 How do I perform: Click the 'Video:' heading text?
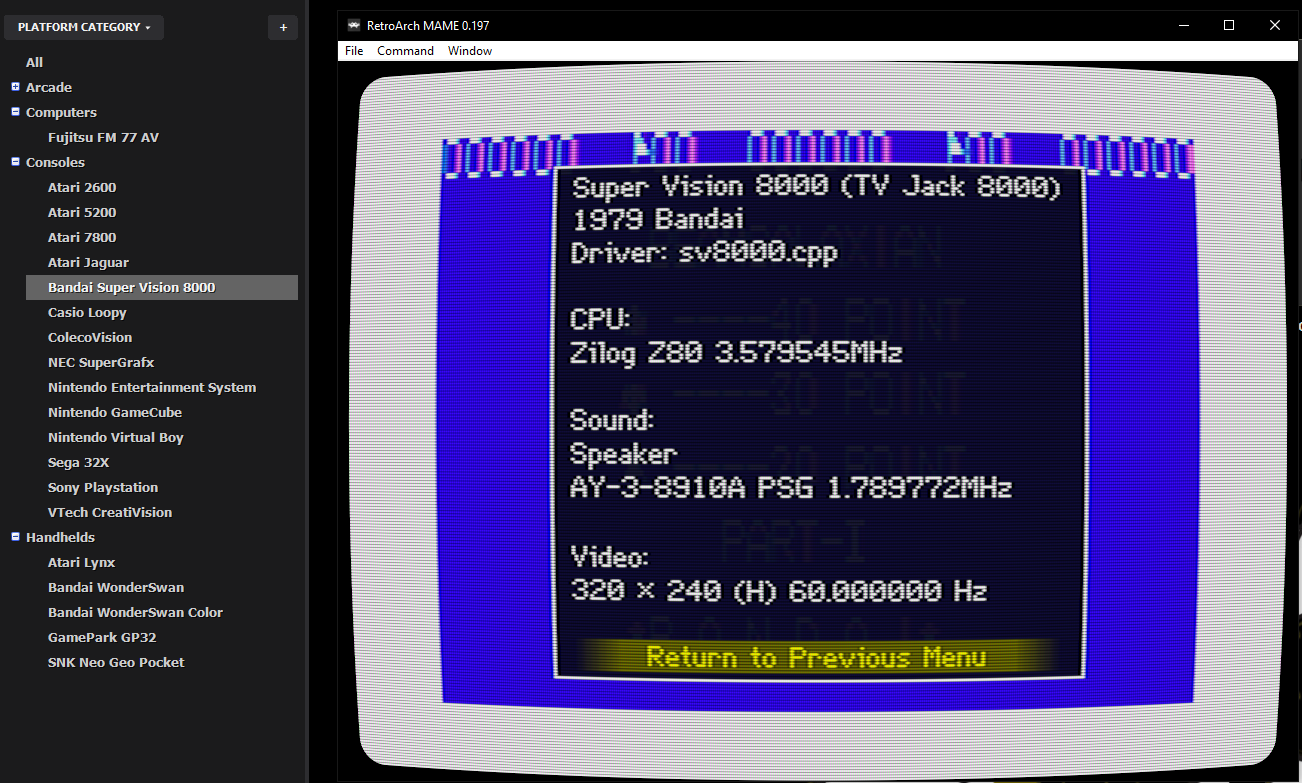pos(610,556)
